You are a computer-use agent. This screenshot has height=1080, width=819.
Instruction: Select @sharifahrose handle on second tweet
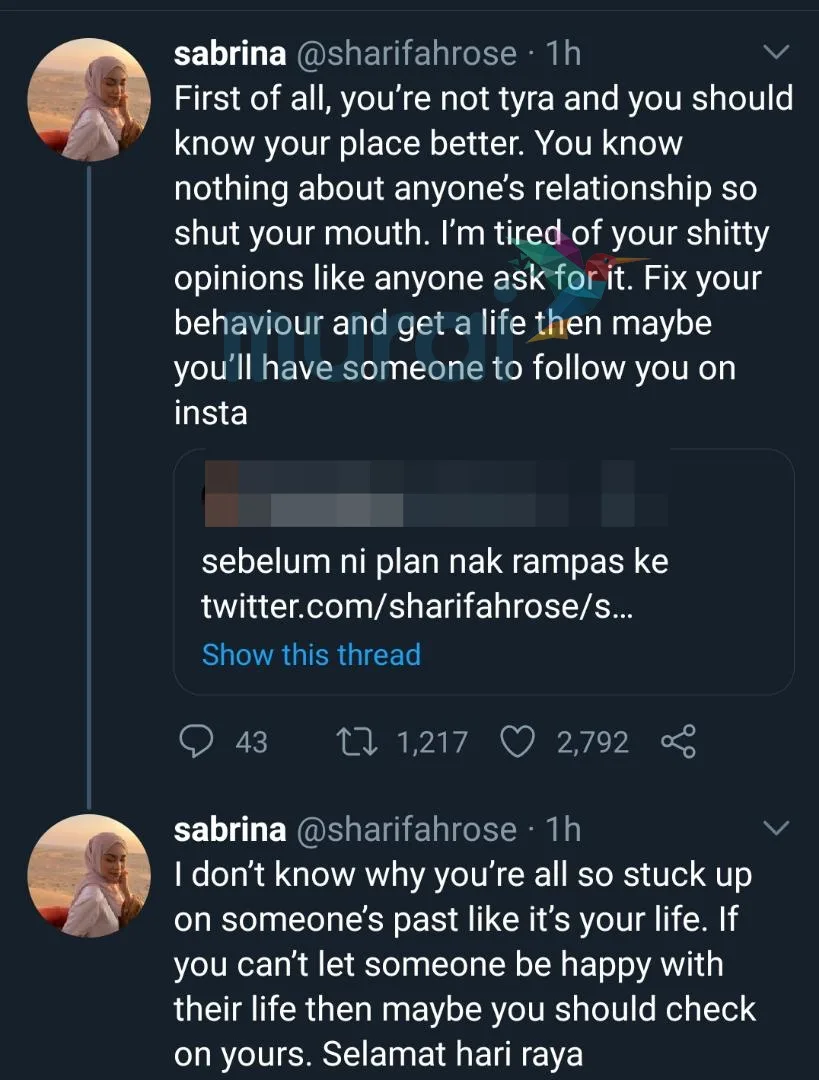(x=406, y=829)
